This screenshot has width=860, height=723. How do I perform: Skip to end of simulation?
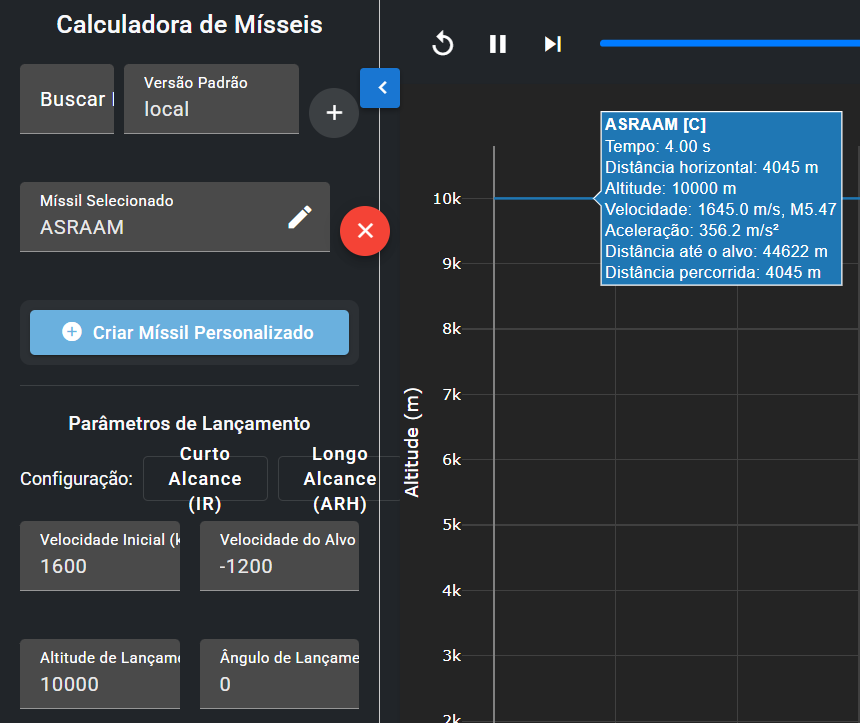click(x=552, y=44)
